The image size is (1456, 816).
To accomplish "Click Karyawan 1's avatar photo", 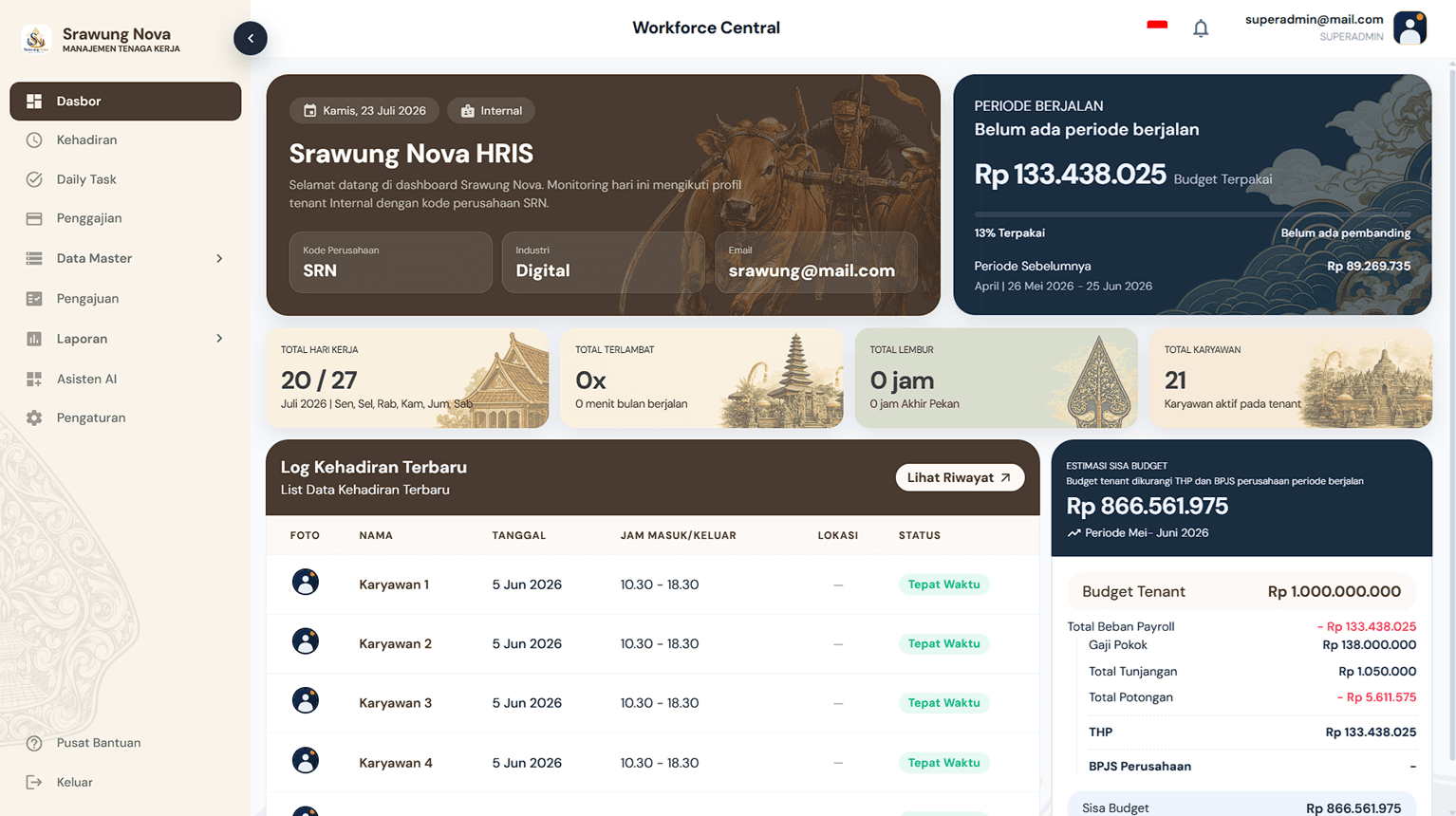I will click(x=306, y=582).
